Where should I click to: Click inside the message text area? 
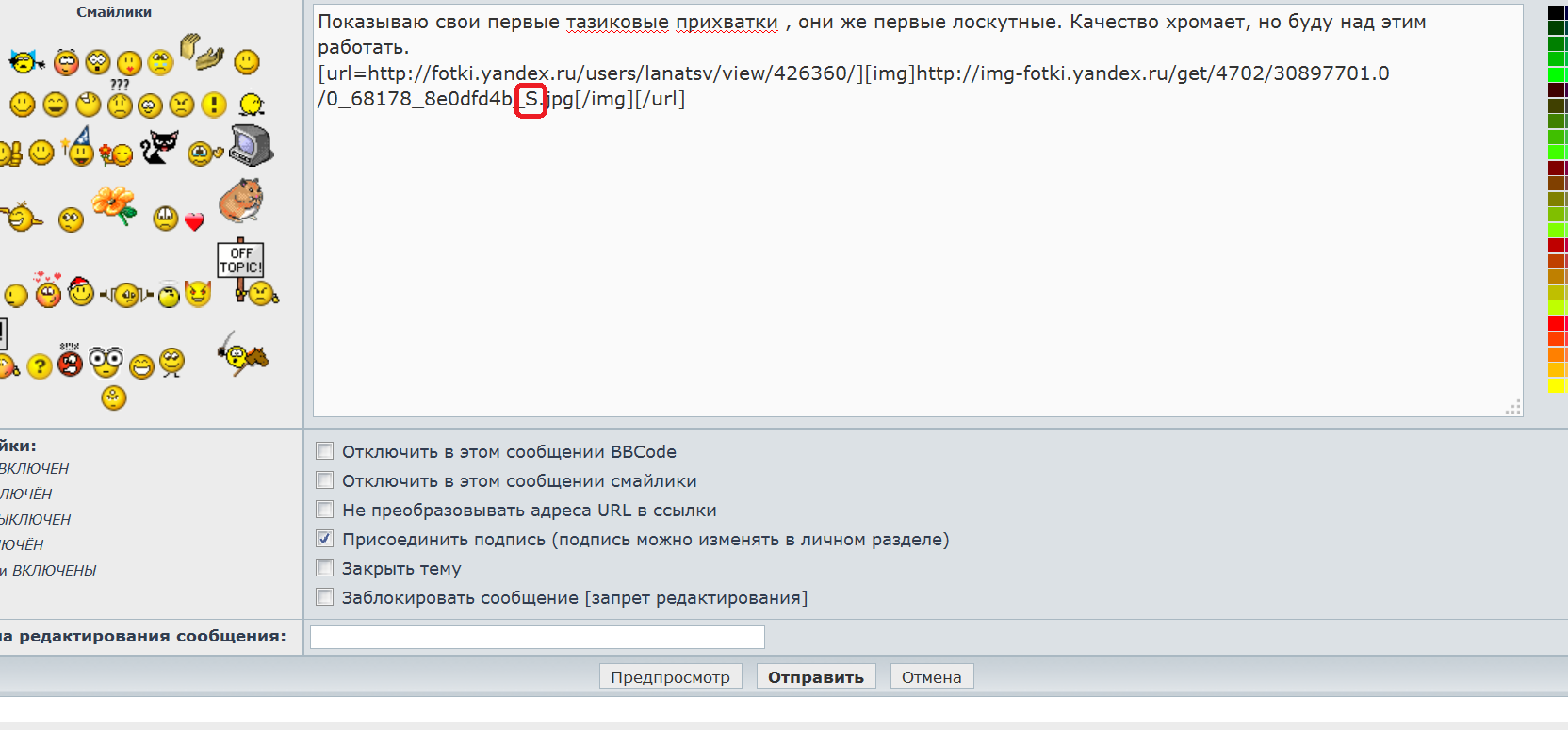coord(918,210)
